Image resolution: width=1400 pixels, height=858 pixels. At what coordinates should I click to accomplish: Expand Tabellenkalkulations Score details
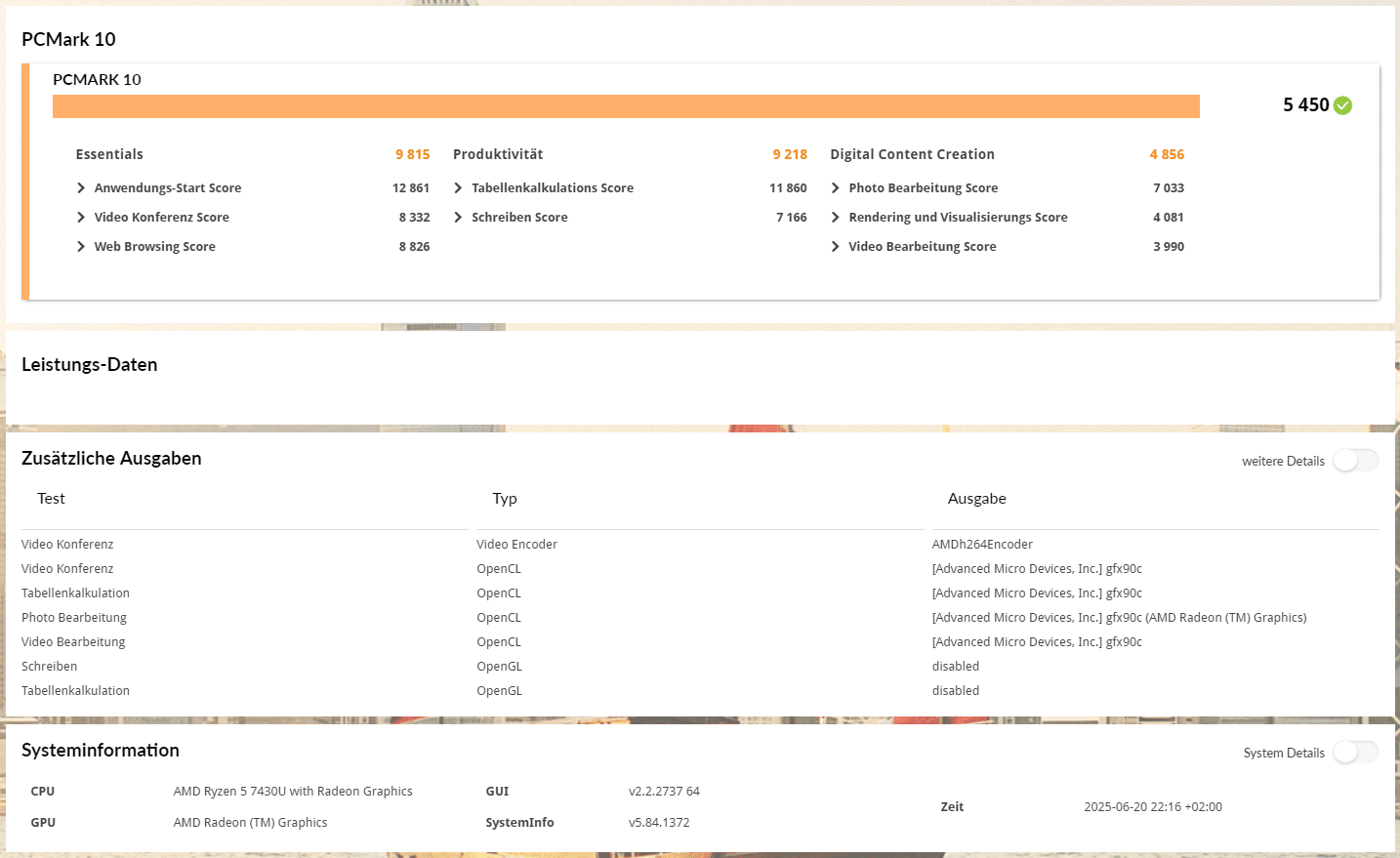click(x=458, y=188)
